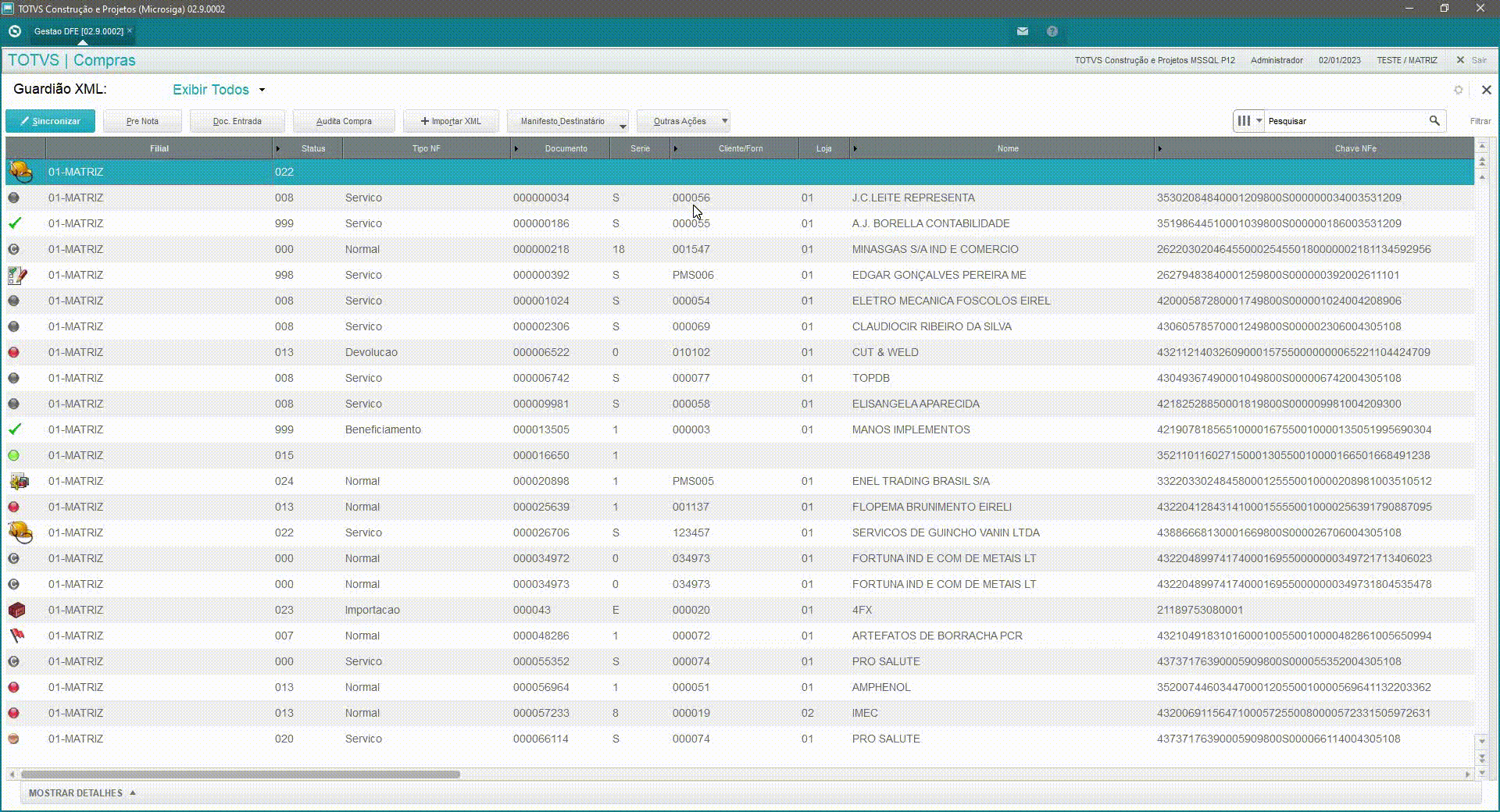Click the Importar XML button

[x=451, y=121]
